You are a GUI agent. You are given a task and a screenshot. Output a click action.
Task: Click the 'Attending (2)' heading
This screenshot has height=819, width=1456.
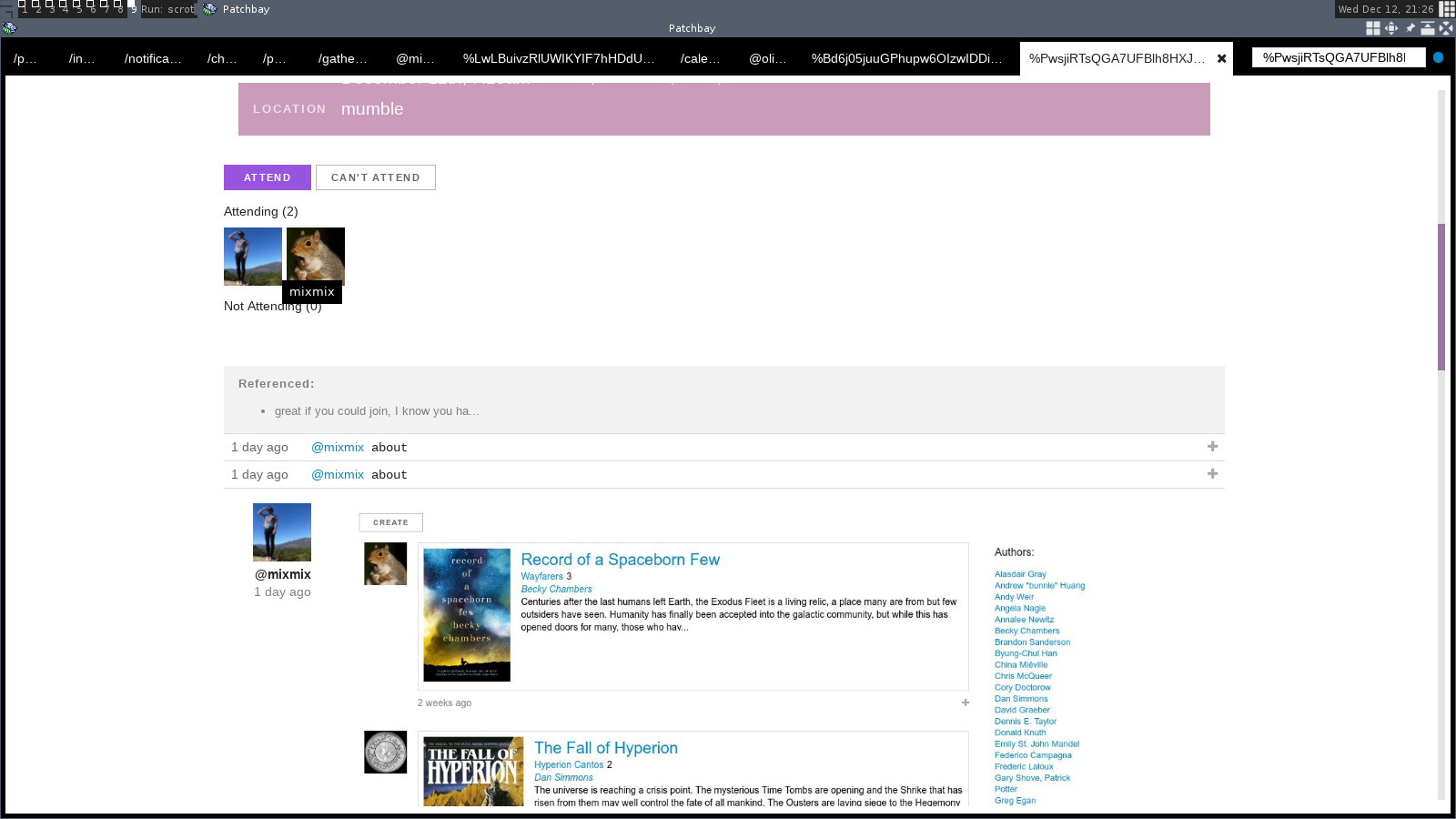tap(261, 212)
